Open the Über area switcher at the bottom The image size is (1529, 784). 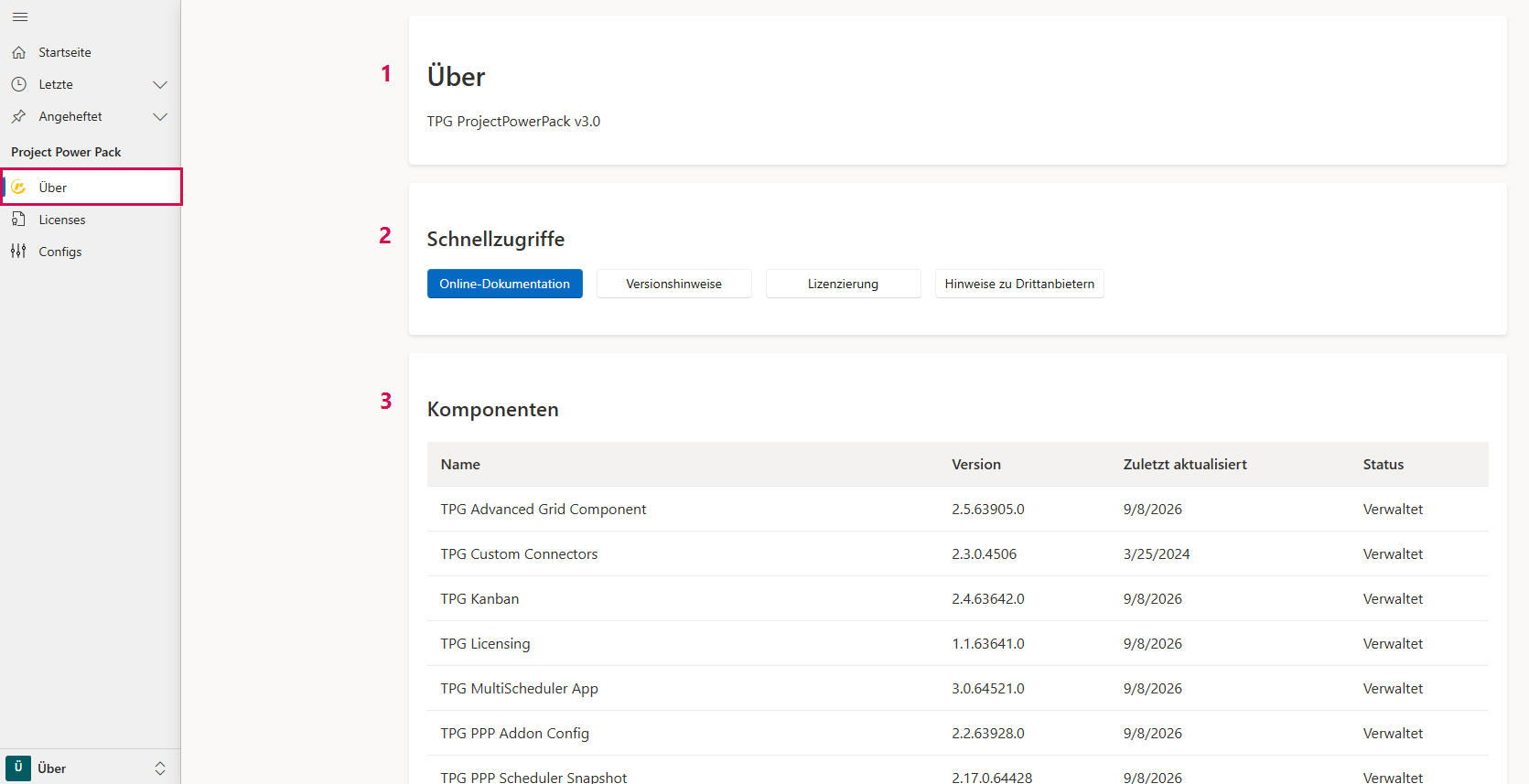pyautogui.click(x=90, y=768)
